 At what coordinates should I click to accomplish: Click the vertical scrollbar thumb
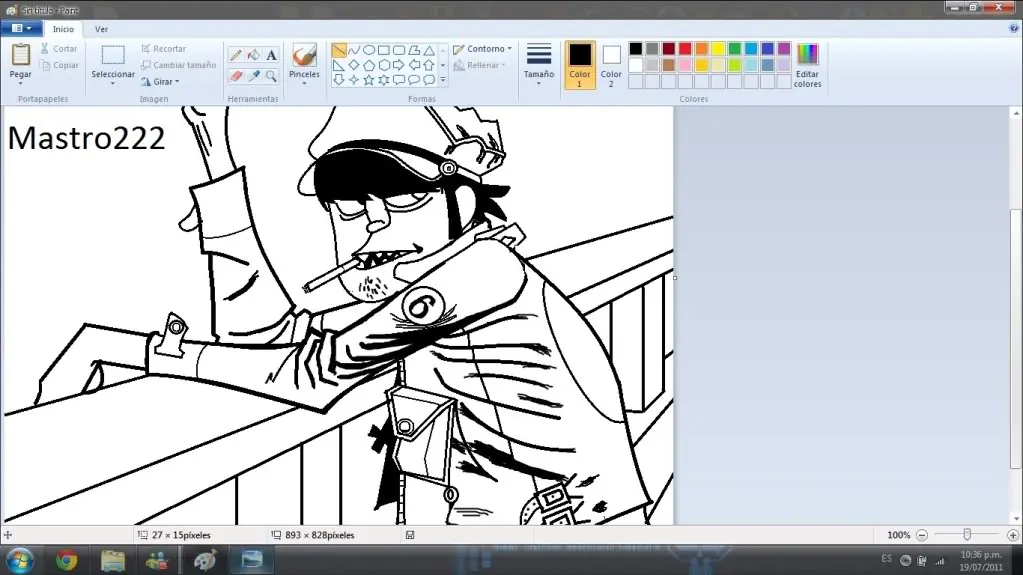[1015, 339]
